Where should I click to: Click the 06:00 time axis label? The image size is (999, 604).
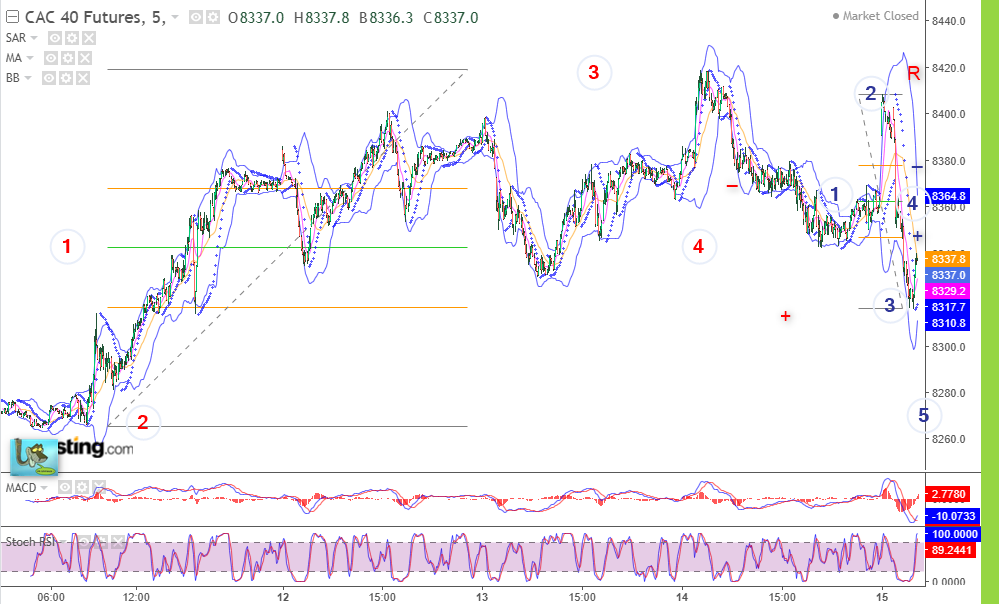tap(51, 597)
